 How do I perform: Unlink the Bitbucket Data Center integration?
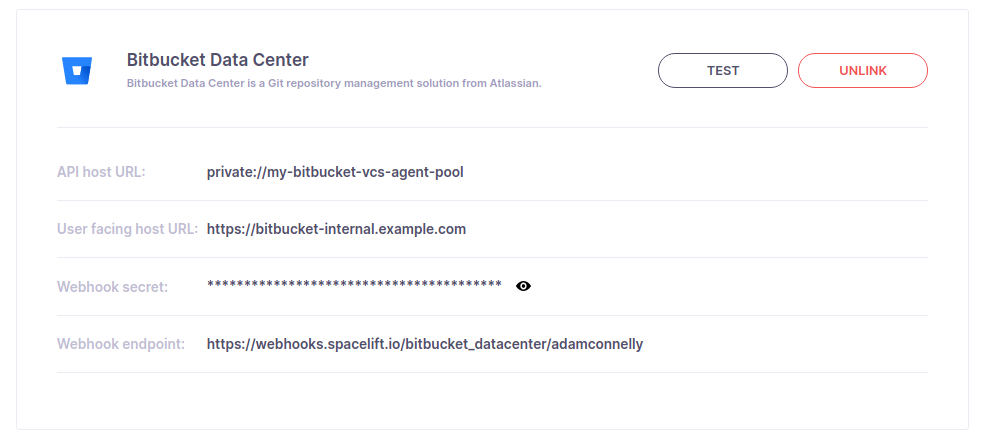pos(862,71)
